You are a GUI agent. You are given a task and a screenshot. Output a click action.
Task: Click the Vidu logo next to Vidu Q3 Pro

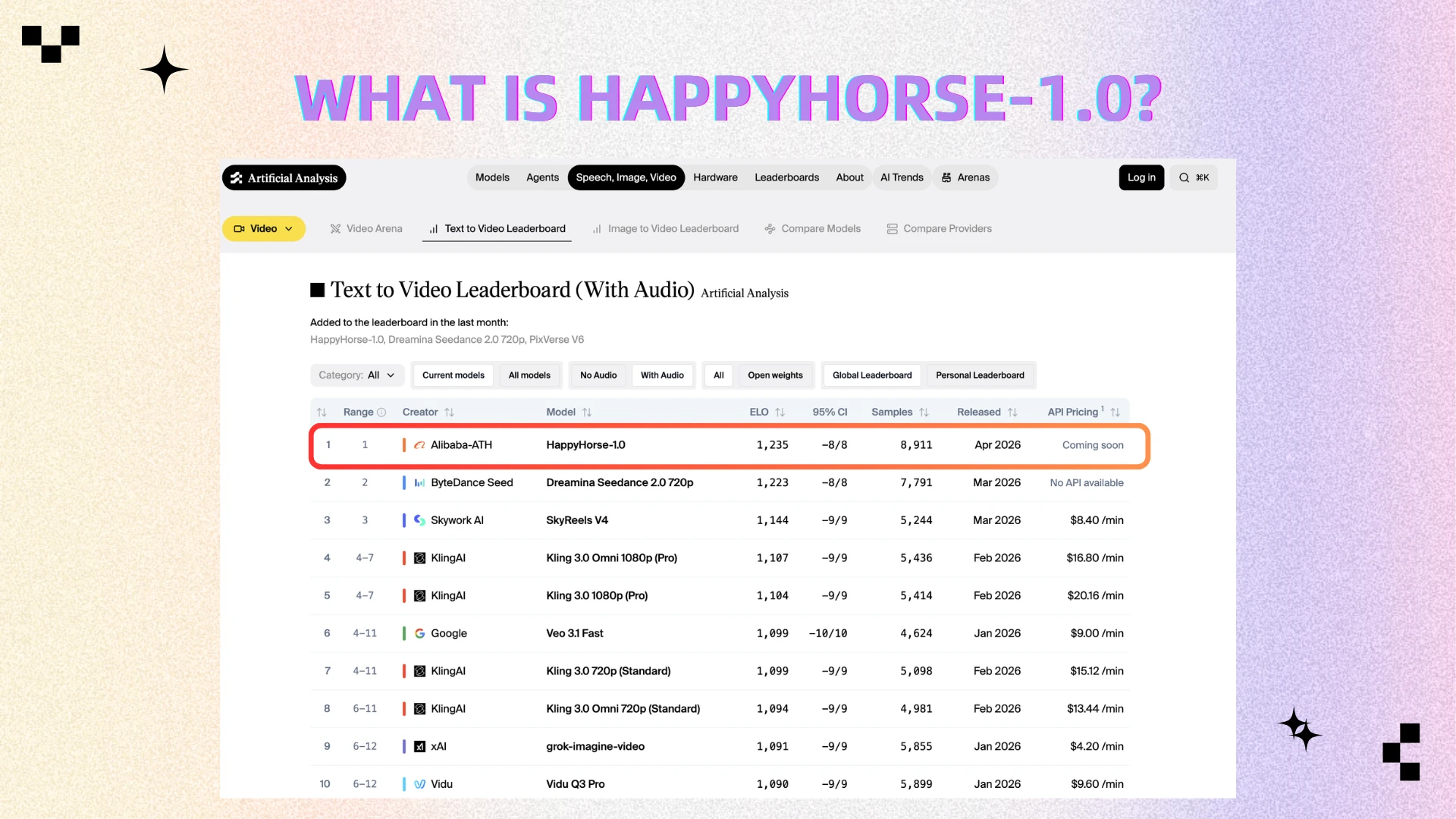point(420,783)
